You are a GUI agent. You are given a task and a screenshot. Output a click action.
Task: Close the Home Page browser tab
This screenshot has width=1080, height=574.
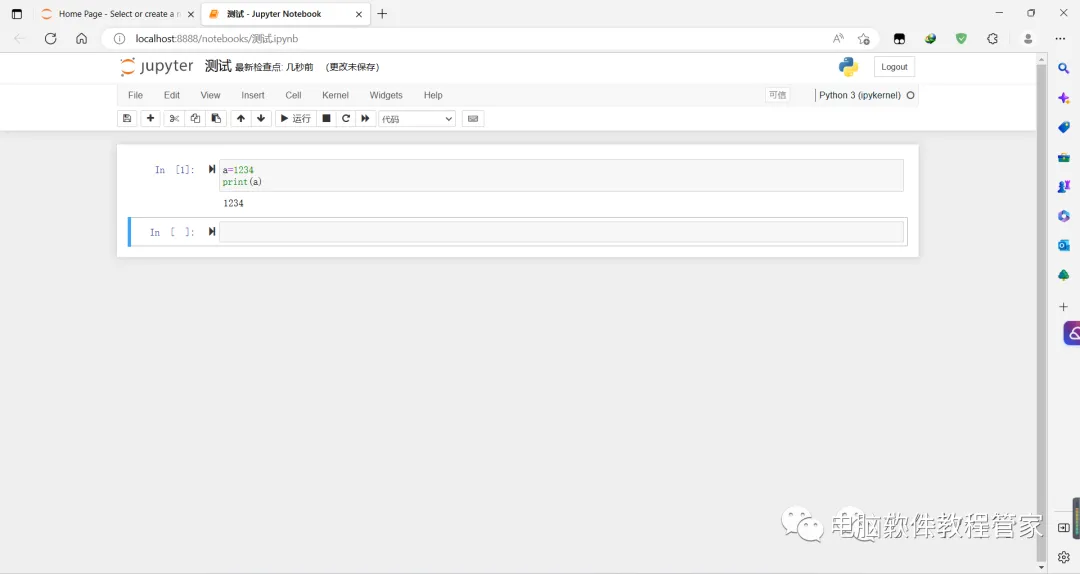(x=191, y=14)
